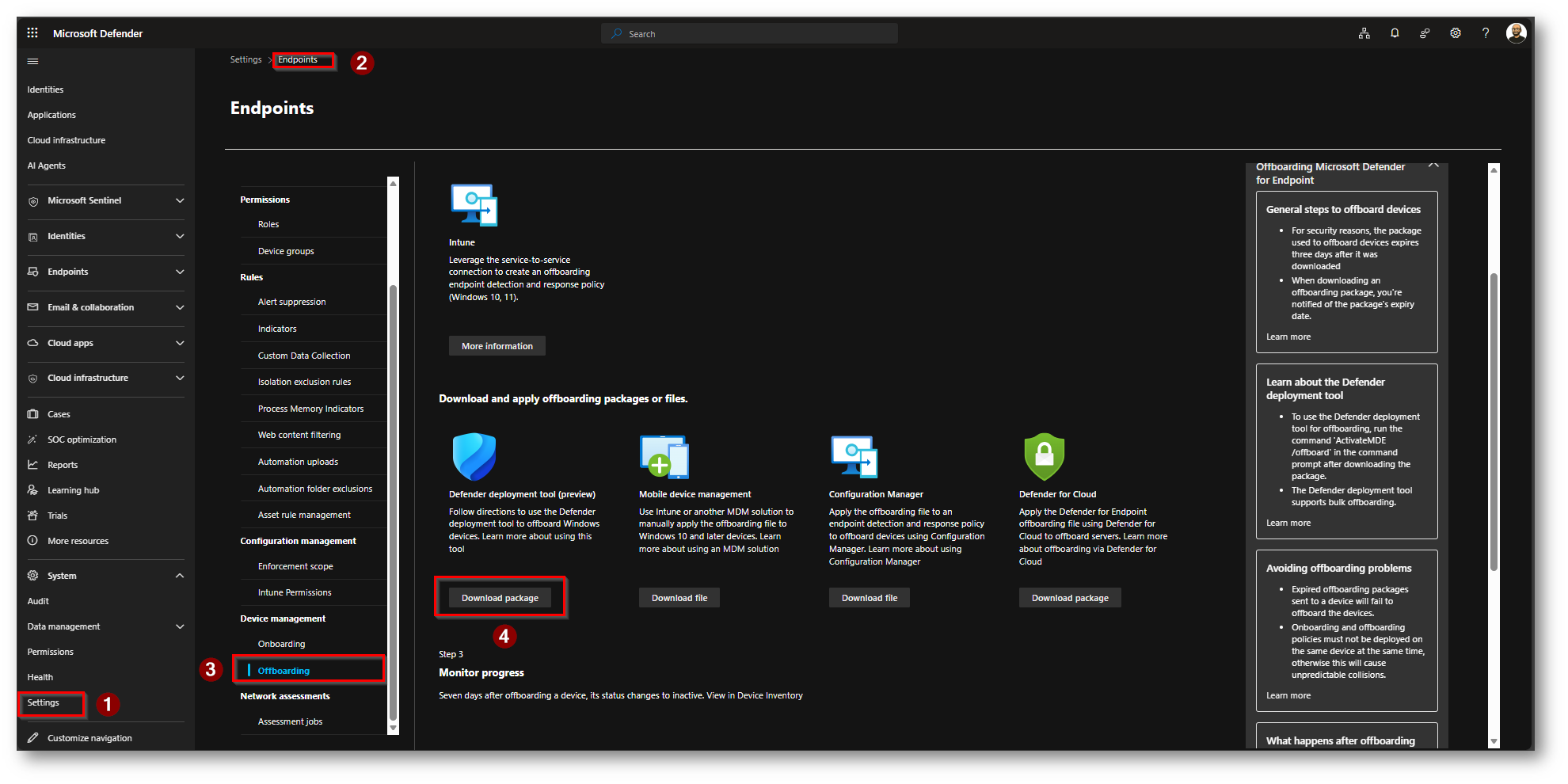Click the SOC optimization icon
Image resolution: width=1568 pixels, height=784 pixels.
point(33,440)
